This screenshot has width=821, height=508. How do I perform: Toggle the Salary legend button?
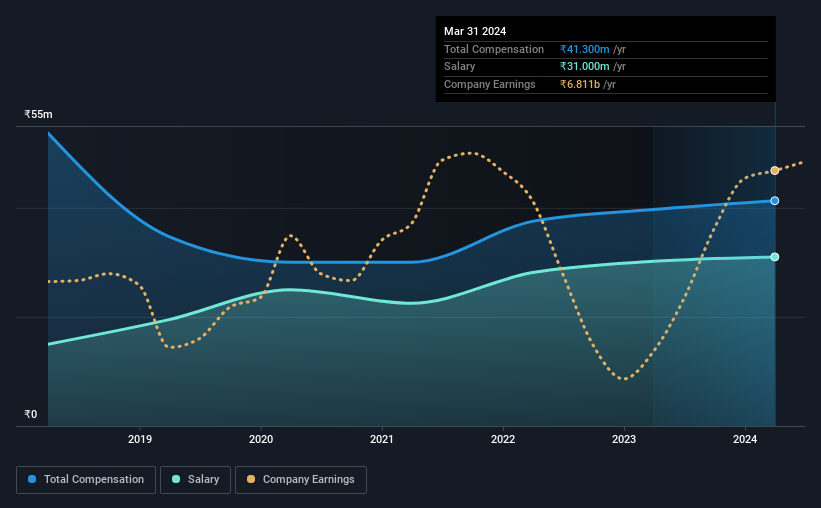tap(195, 480)
